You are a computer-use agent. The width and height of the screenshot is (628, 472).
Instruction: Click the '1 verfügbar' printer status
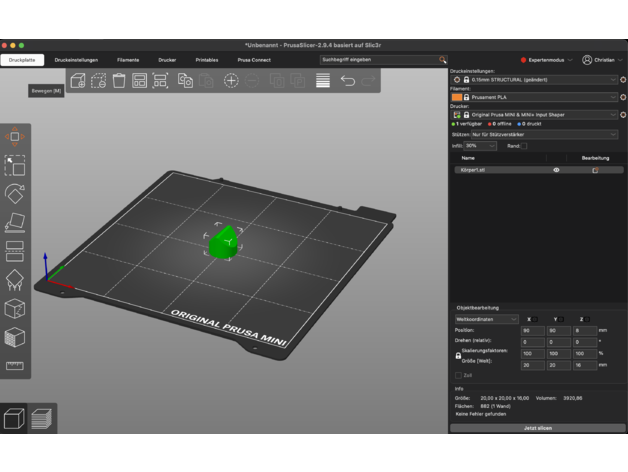467,124
